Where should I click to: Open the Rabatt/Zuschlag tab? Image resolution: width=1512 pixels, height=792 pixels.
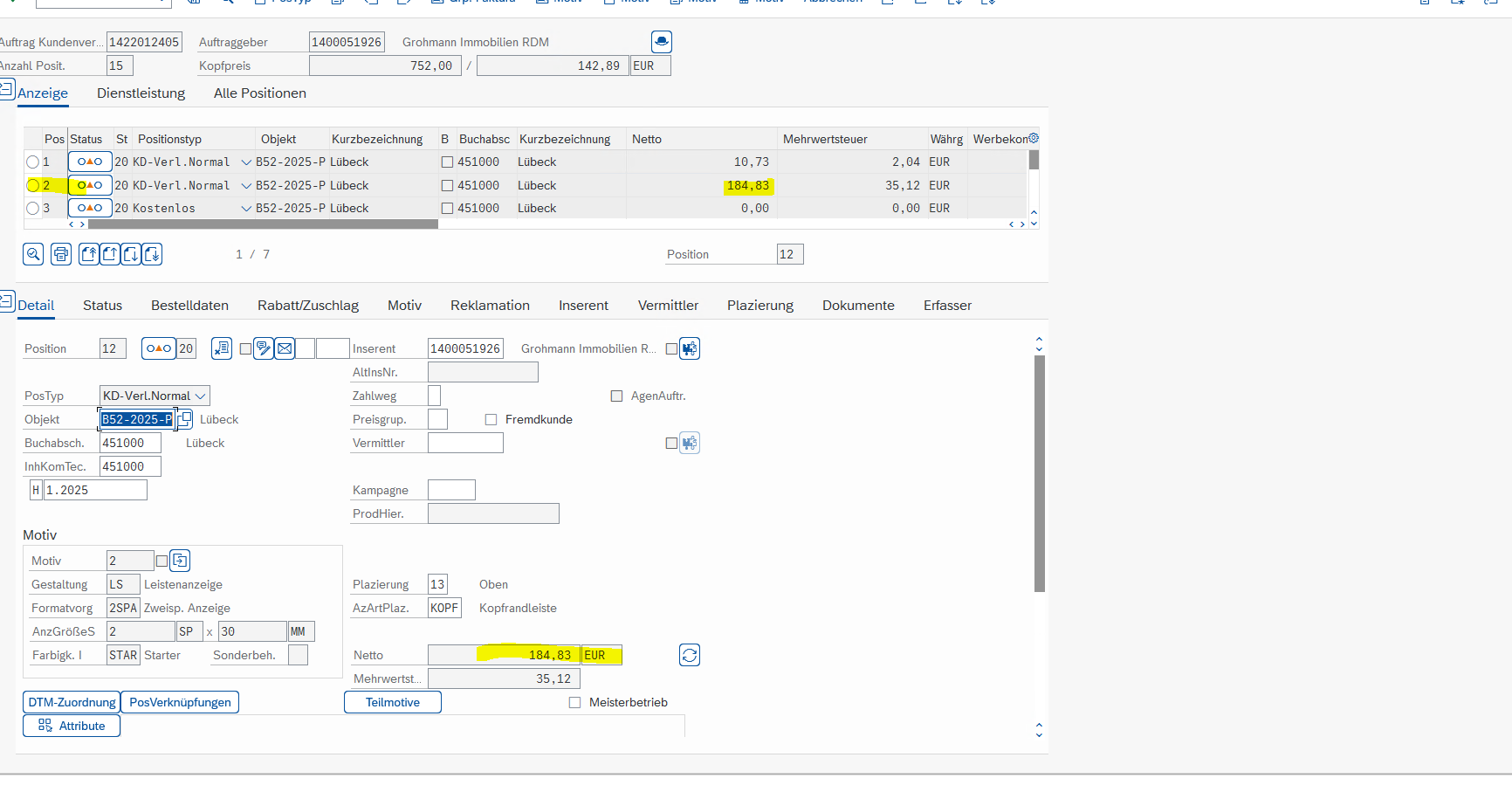click(x=308, y=305)
